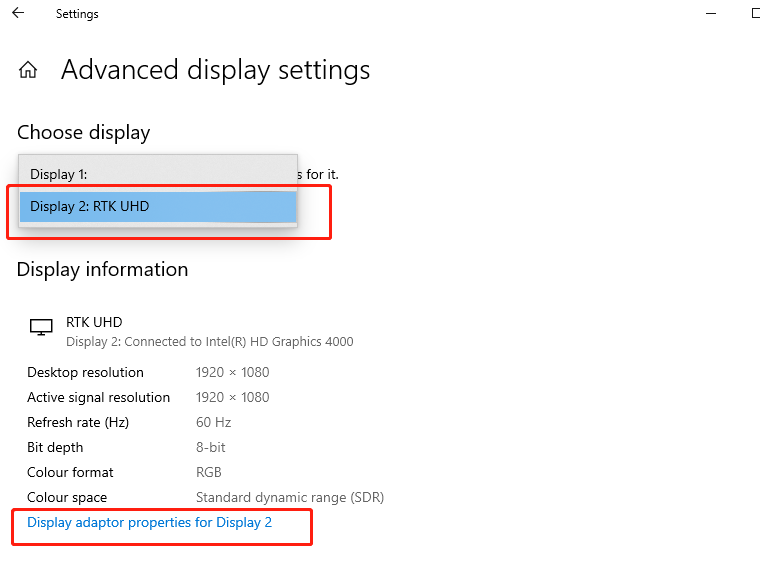The image size is (760, 562).
Task: Click the Settings window title text
Action: pyautogui.click(x=77, y=14)
